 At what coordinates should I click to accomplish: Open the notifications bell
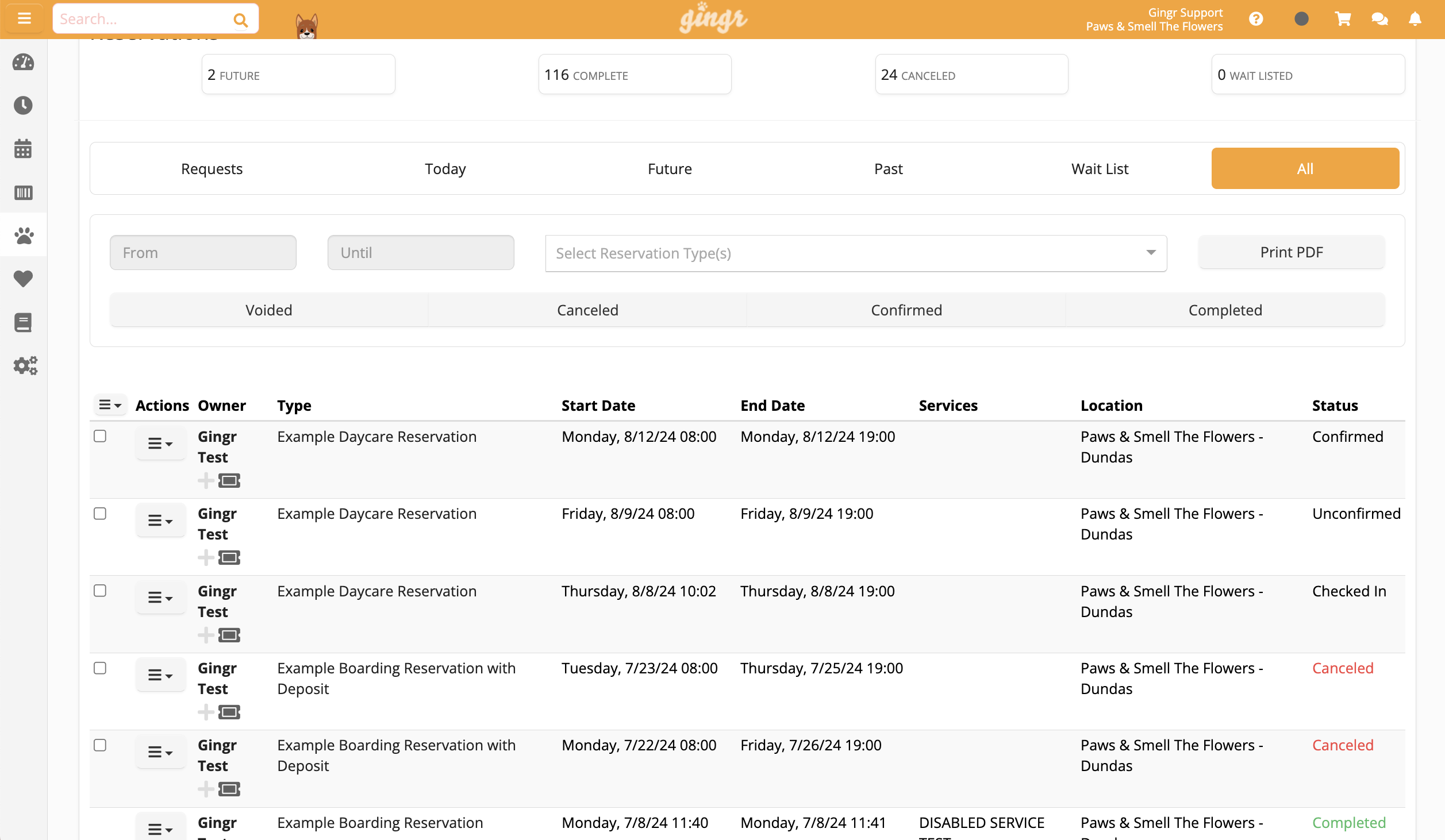pos(1415,19)
